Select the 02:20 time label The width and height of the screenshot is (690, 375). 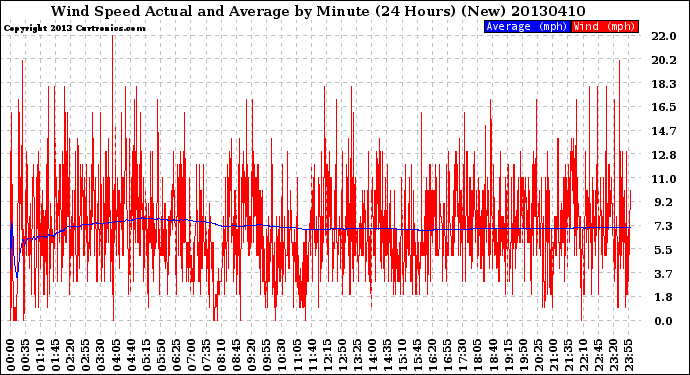[x=71, y=355]
